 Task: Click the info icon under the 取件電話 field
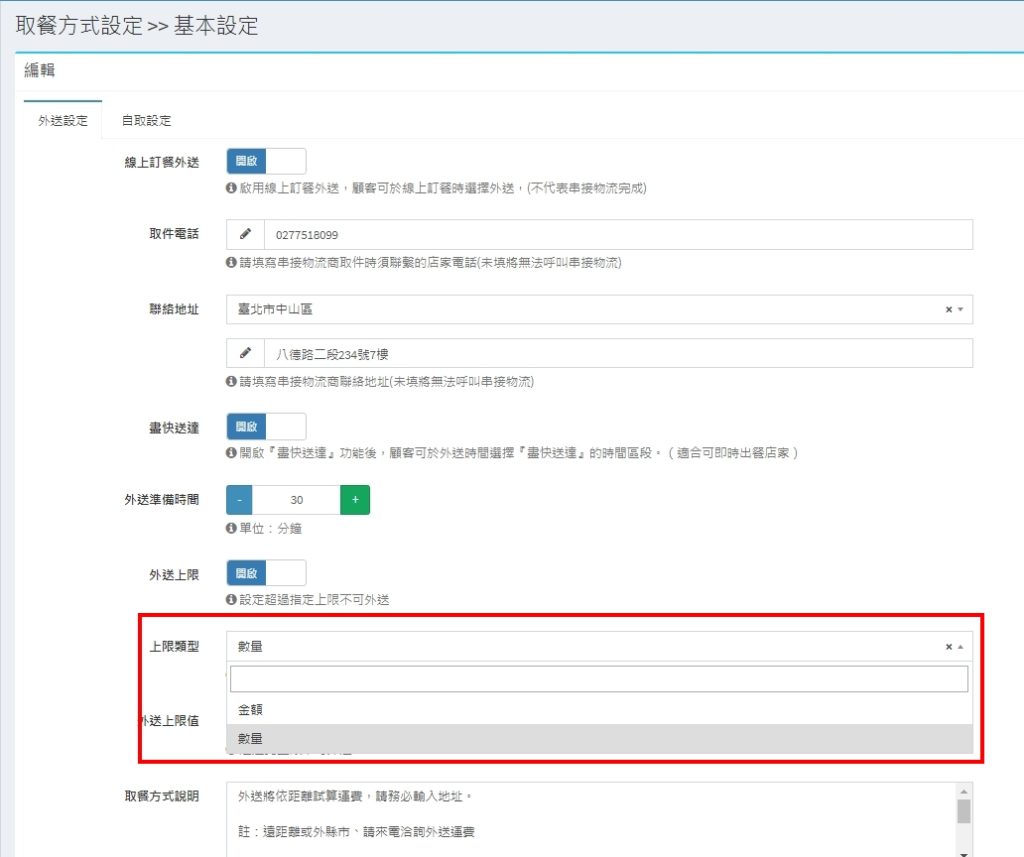231,263
